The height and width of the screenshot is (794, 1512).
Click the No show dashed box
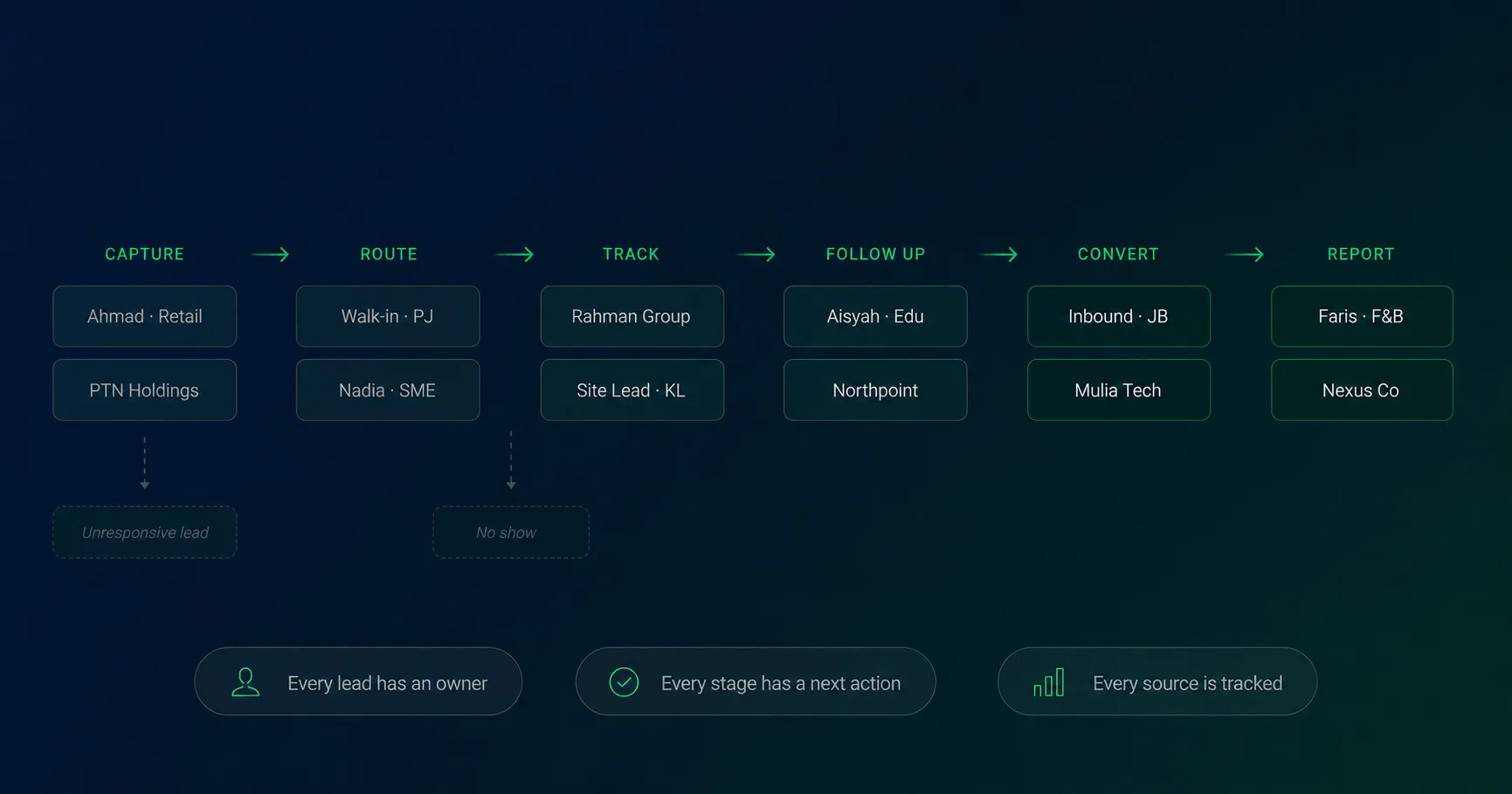511,532
